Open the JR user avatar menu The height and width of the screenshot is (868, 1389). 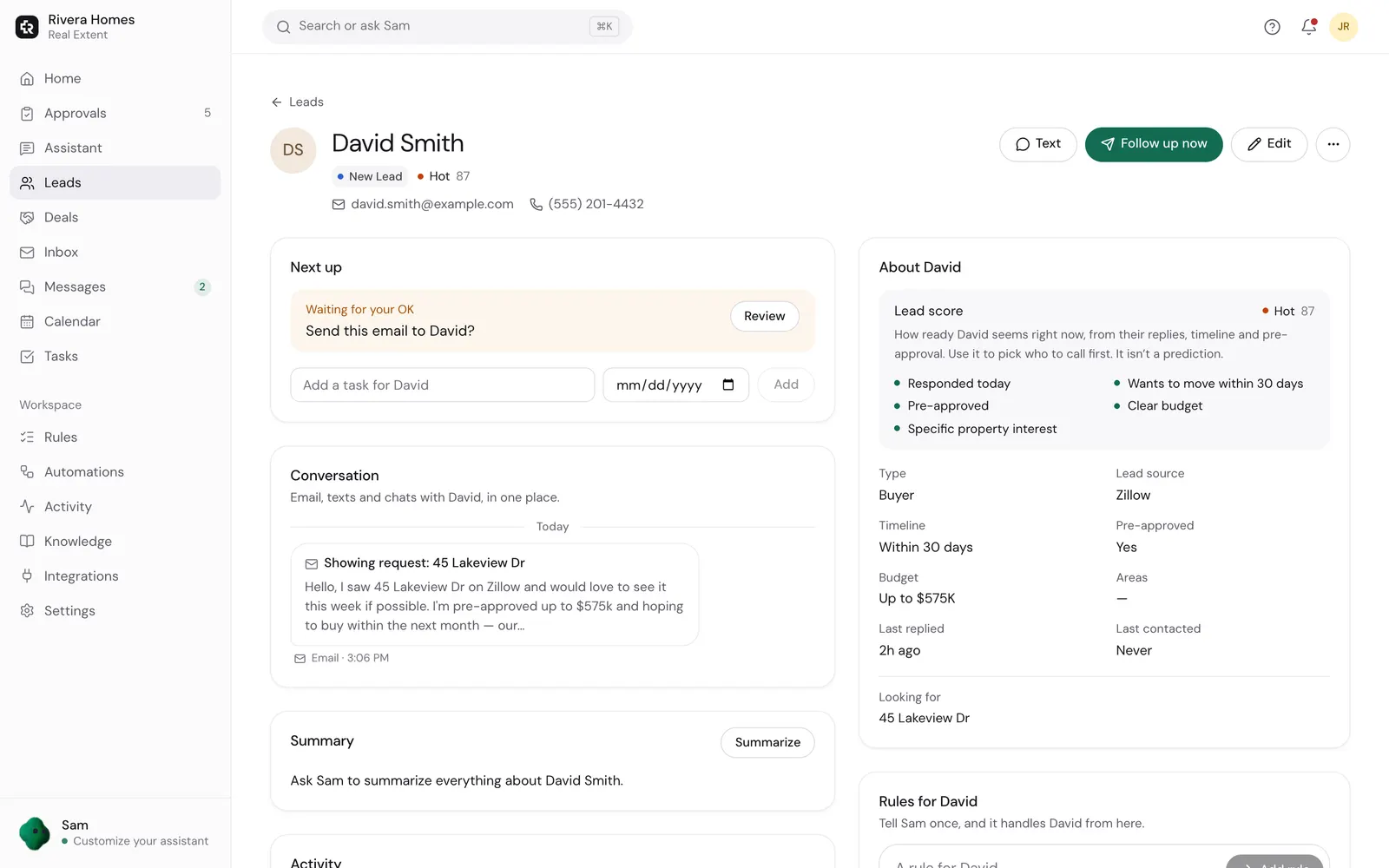tap(1343, 27)
